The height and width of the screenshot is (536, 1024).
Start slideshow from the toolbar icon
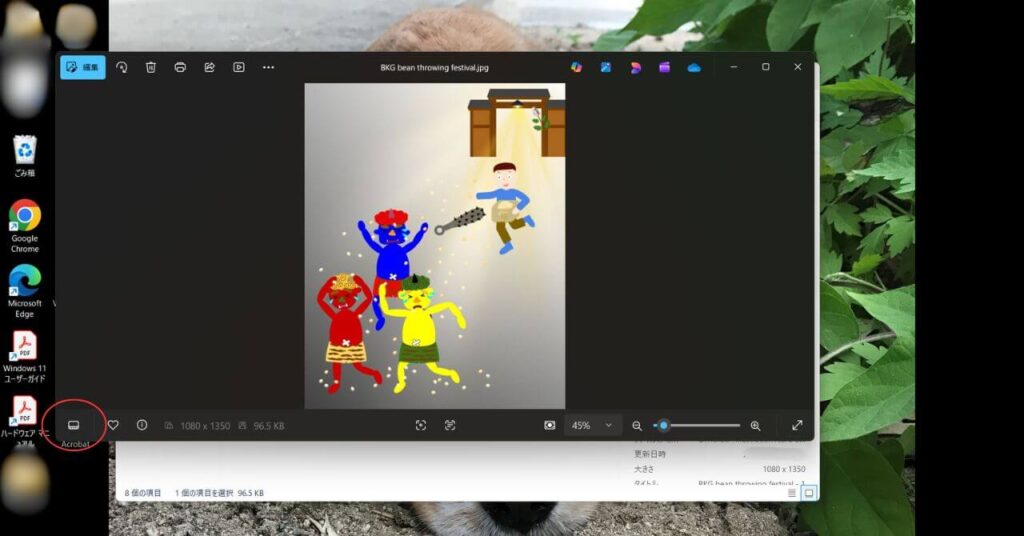pos(238,67)
